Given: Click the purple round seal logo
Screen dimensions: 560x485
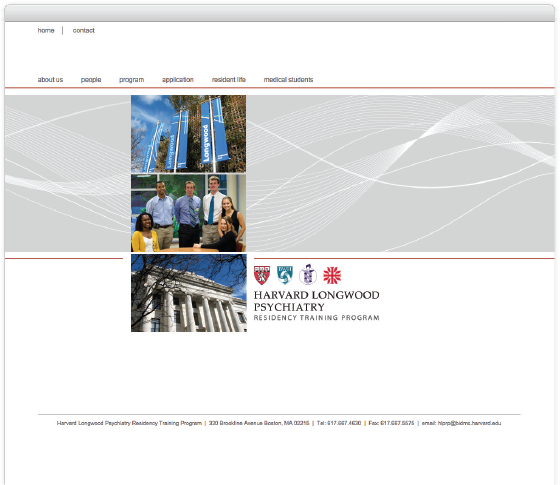Looking at the screenshot, I should pyautogui.click(x=308, y=275).
